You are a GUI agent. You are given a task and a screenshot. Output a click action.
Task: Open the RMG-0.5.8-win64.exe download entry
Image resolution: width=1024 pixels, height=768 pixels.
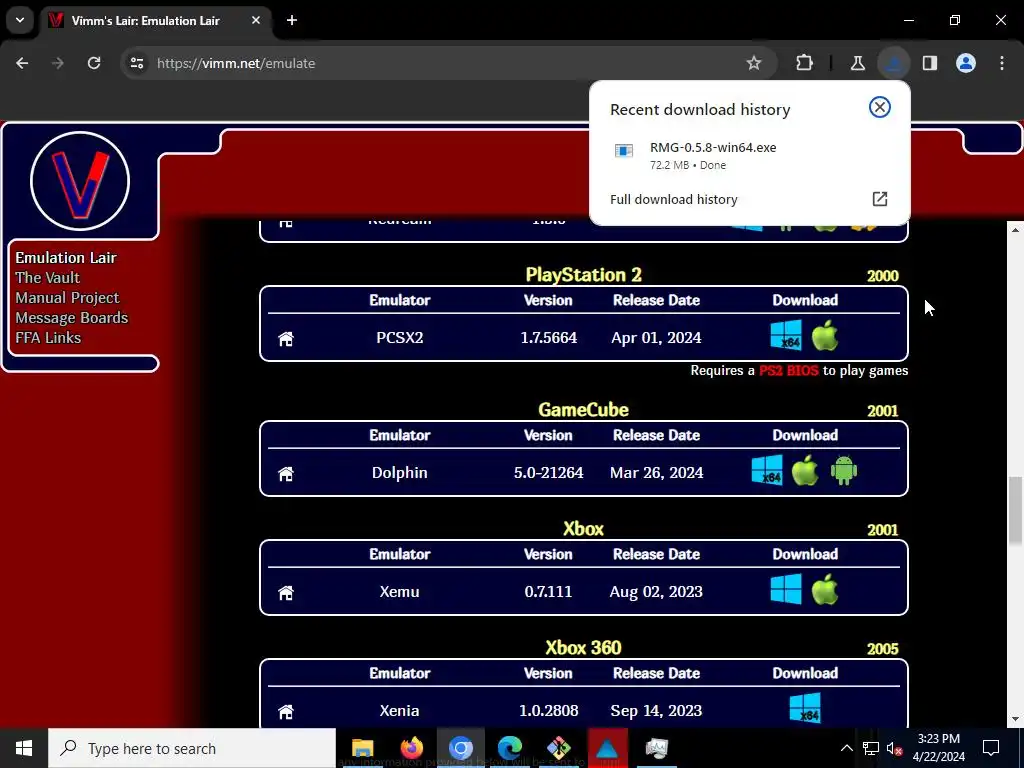[x=749, y=155]
